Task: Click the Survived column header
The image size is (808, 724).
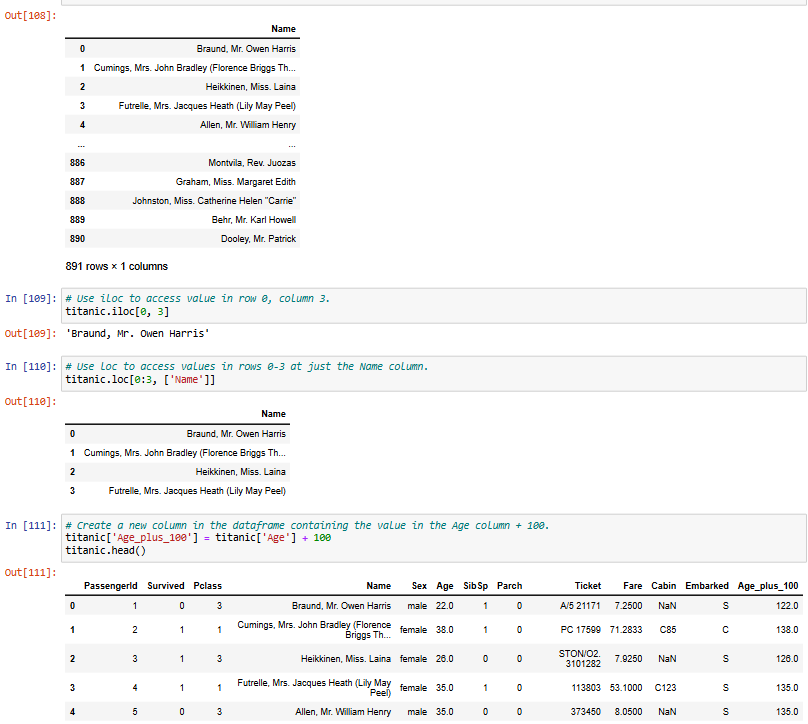Action: (165, 586)
